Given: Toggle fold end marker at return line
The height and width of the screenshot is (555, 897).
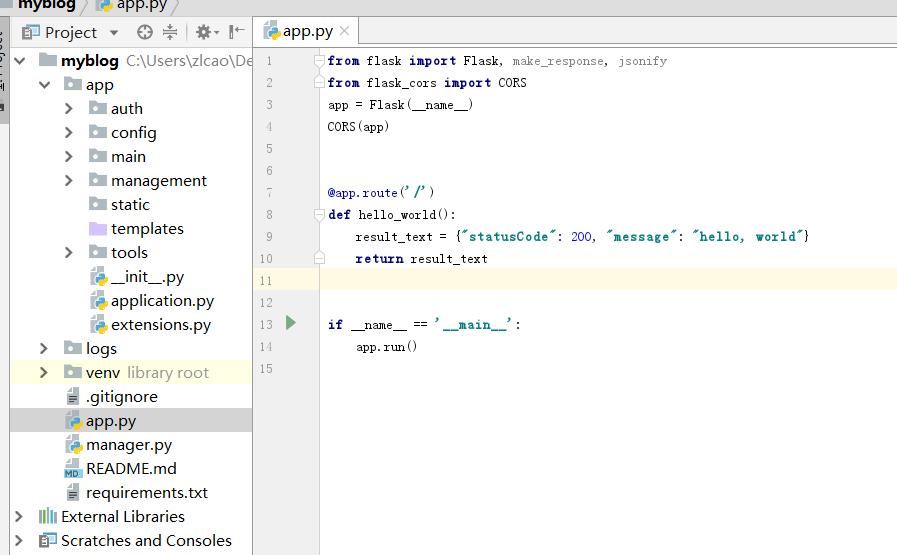Looking at the screenshot, I should [x=320, y=258].
